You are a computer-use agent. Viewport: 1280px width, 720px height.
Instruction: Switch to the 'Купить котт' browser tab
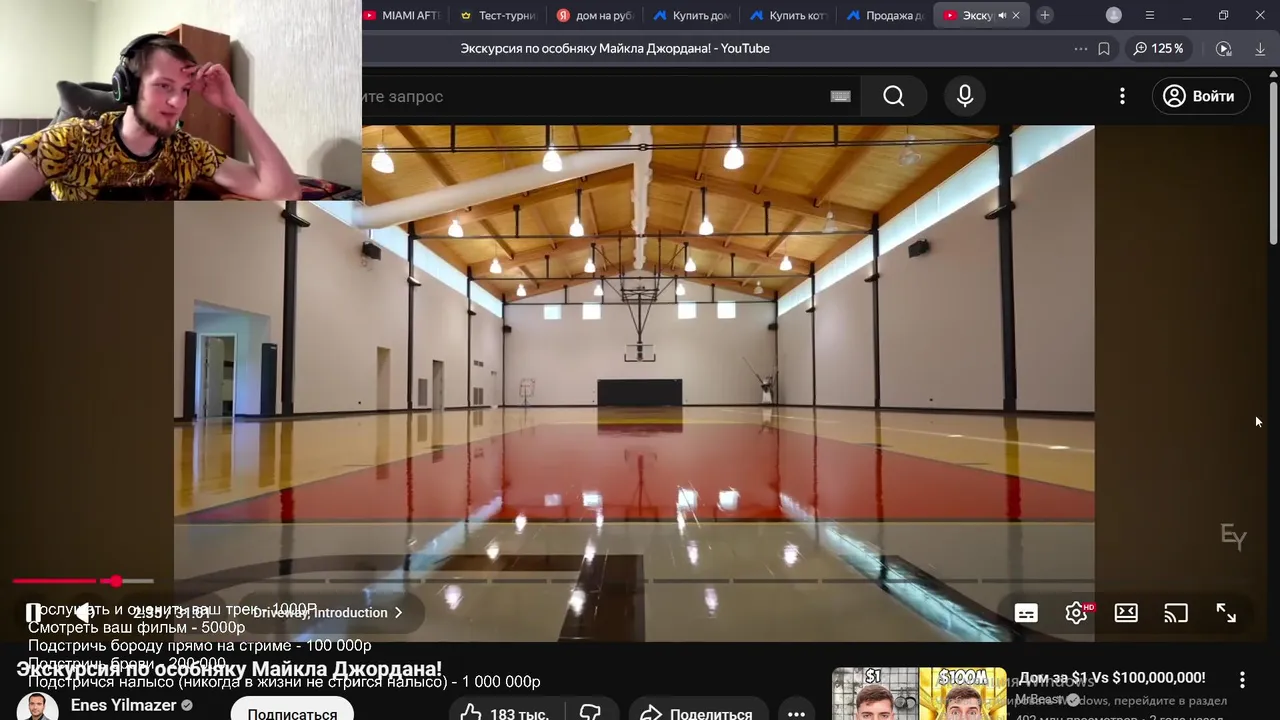point(789,15)
